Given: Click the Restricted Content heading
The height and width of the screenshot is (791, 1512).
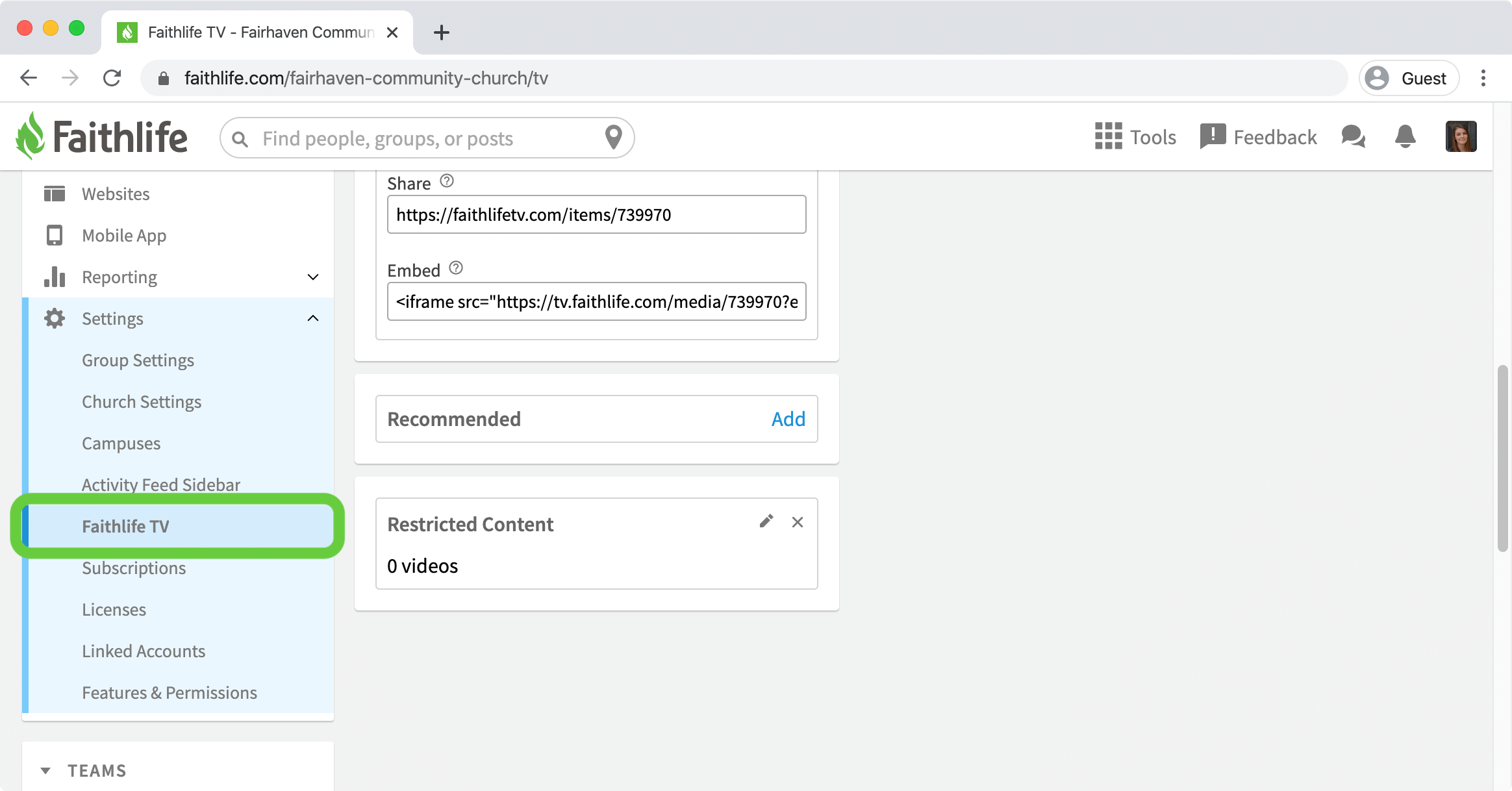Looking at the screenshot, I should pyautogui.click(x=470, y=524).
